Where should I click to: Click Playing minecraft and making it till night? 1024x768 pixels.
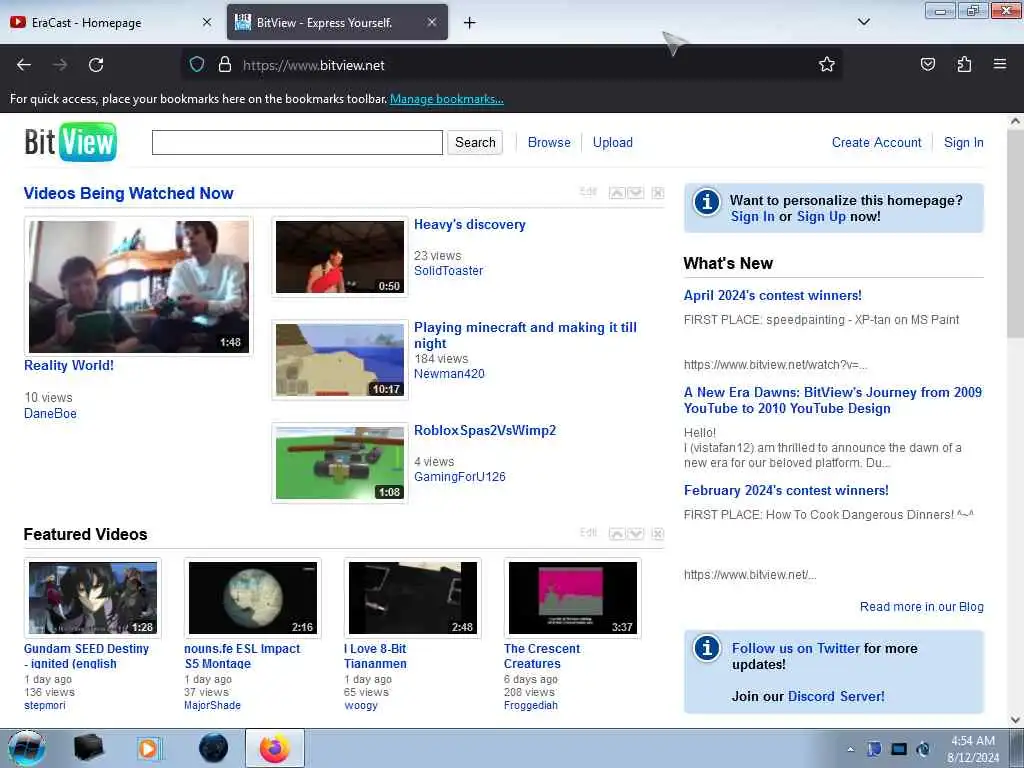[525, 335]
